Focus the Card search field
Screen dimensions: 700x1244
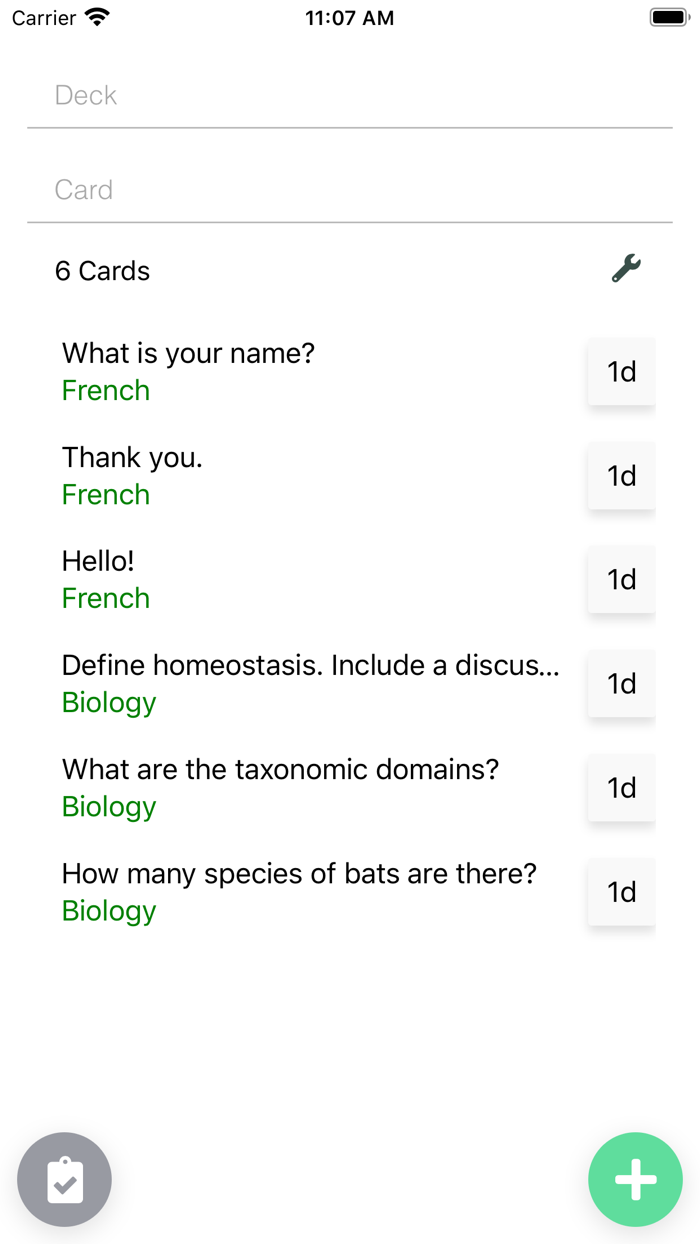pos(349,190)
